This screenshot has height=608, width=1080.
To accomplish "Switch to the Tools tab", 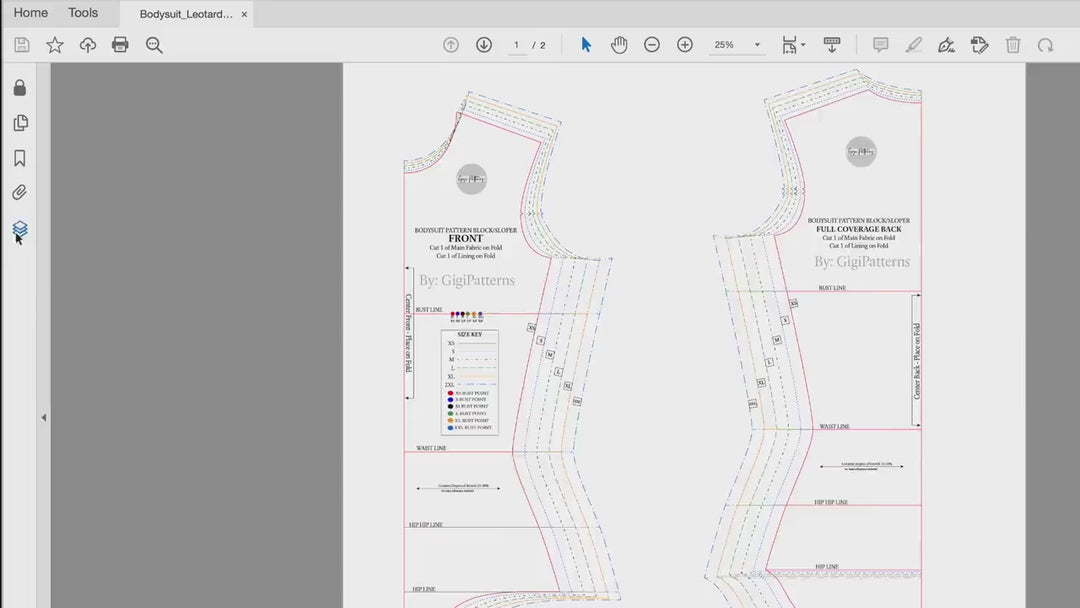I will click(82, 13).
